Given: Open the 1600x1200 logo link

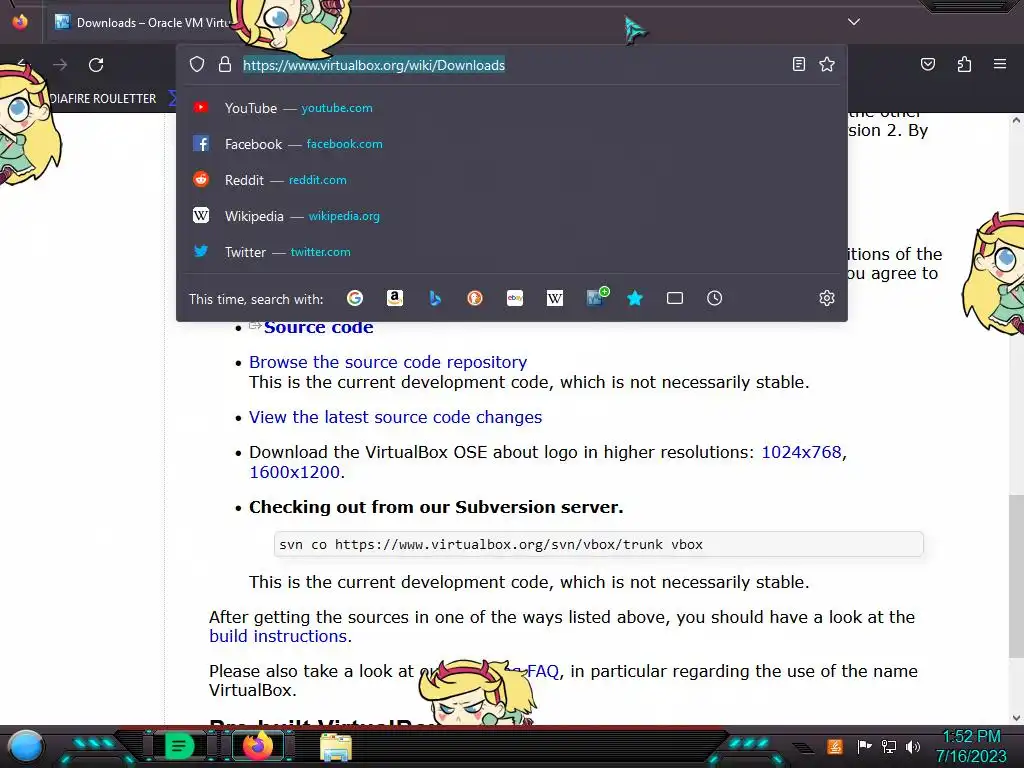Looking at the screenshot, I should click(295, 472).
